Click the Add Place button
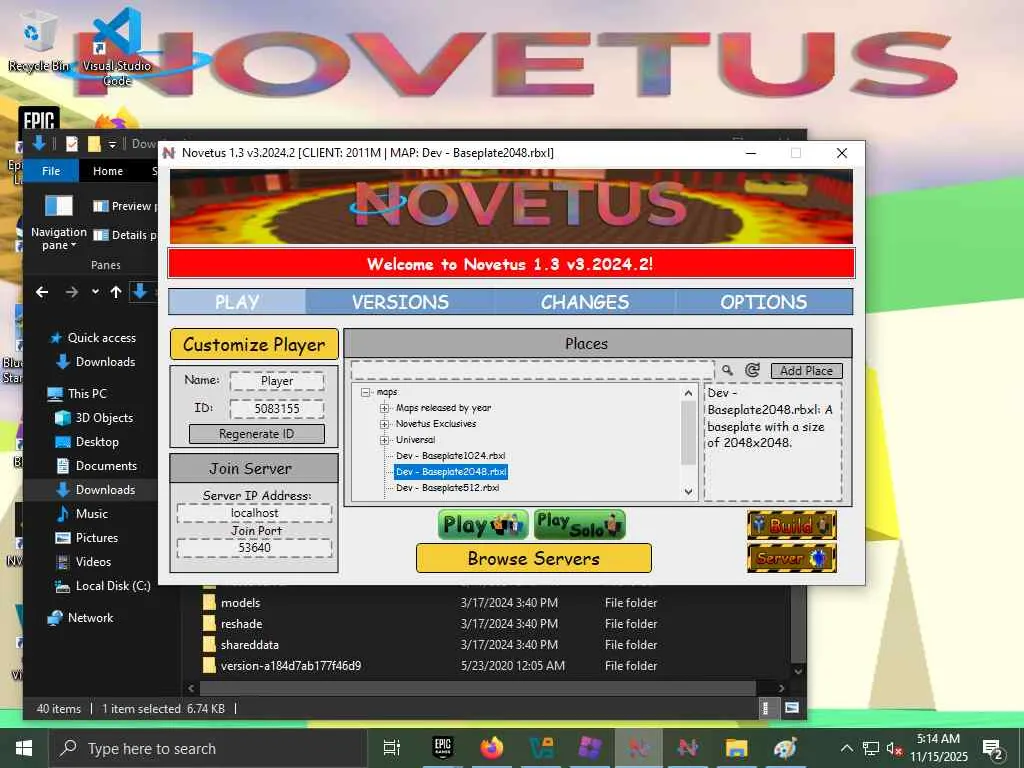The height and width of the screenshot is (768, 1024). [807, 370]
